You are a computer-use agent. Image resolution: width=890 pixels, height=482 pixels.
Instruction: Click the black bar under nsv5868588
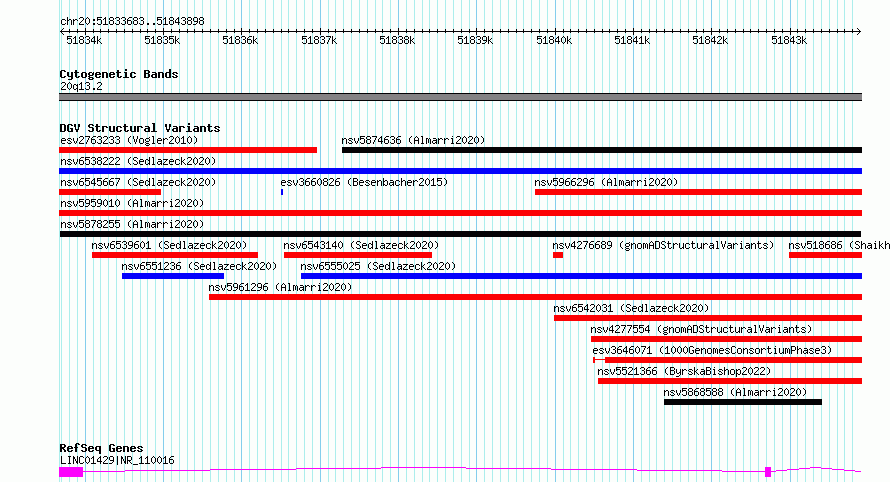pos(743,402)
